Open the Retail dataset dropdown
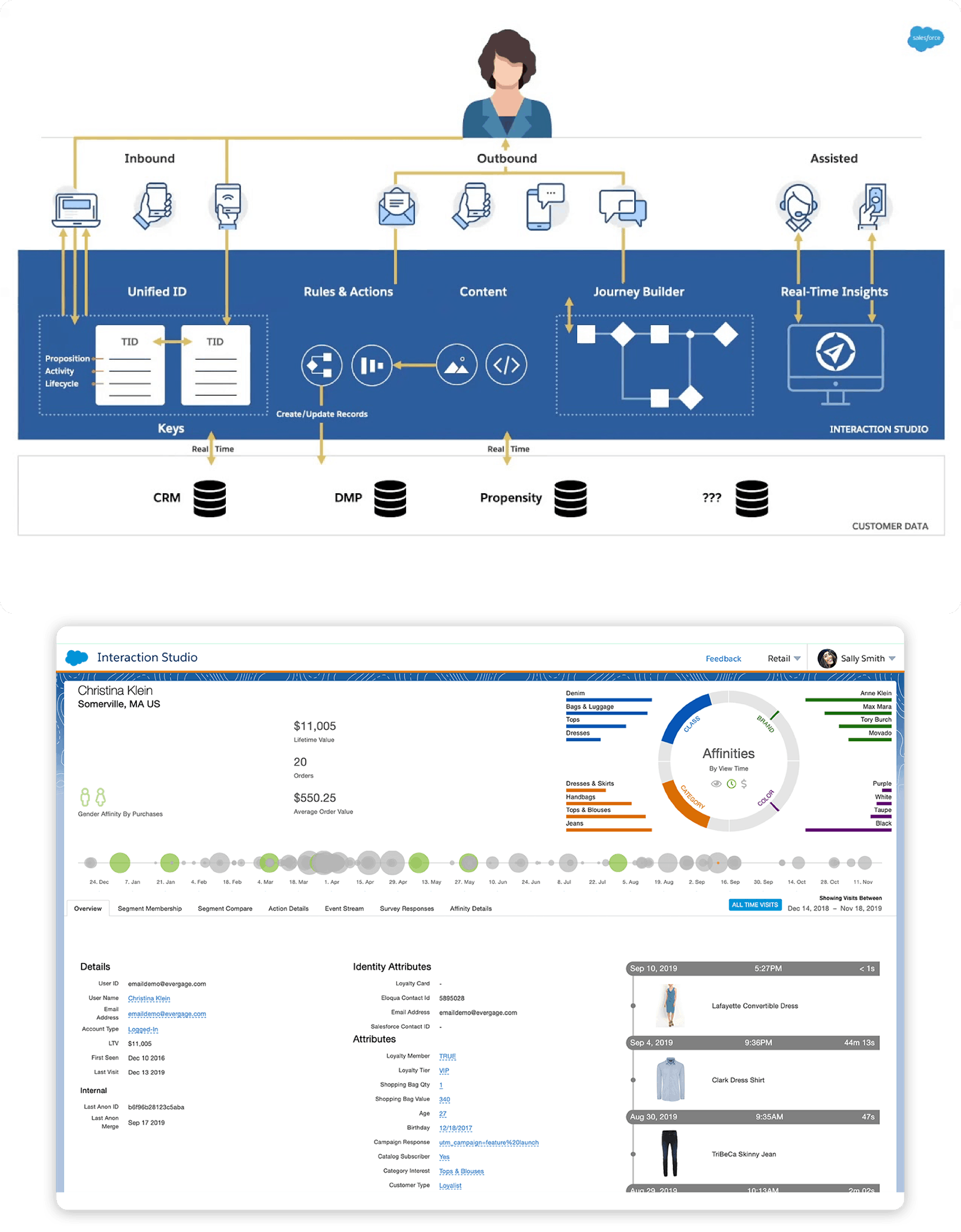This screenshot has height=1232, width=961. [x=783, y=658]
